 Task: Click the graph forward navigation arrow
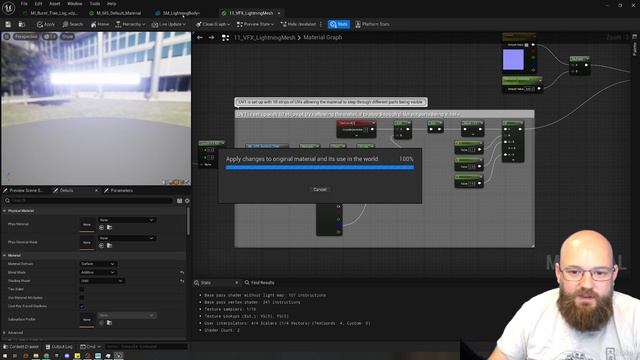(x=211, y=38)
